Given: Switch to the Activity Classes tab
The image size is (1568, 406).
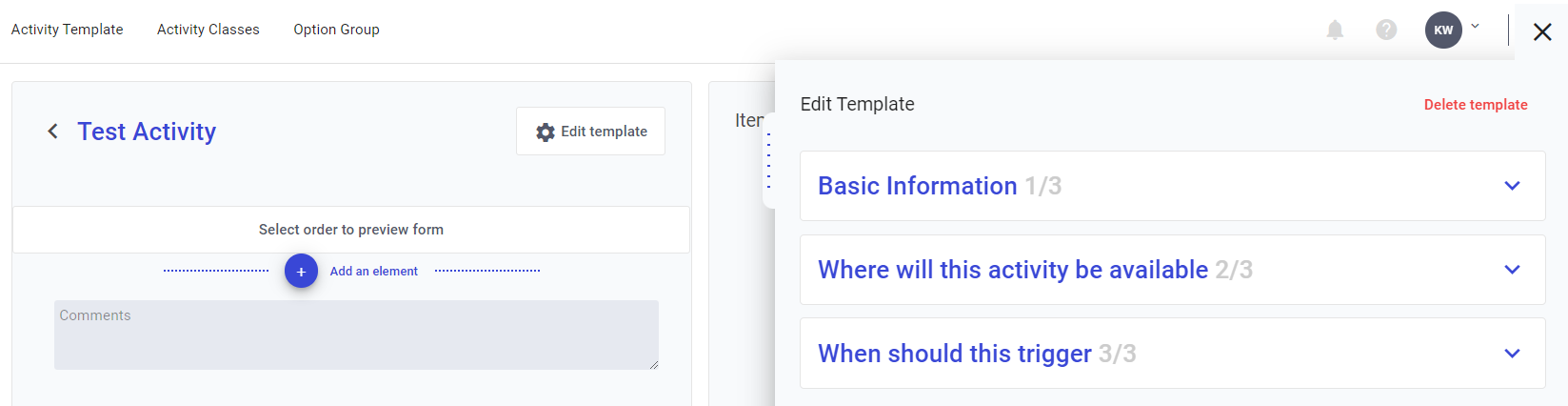Looking at the screenshot, I should [x=208, y=30].
